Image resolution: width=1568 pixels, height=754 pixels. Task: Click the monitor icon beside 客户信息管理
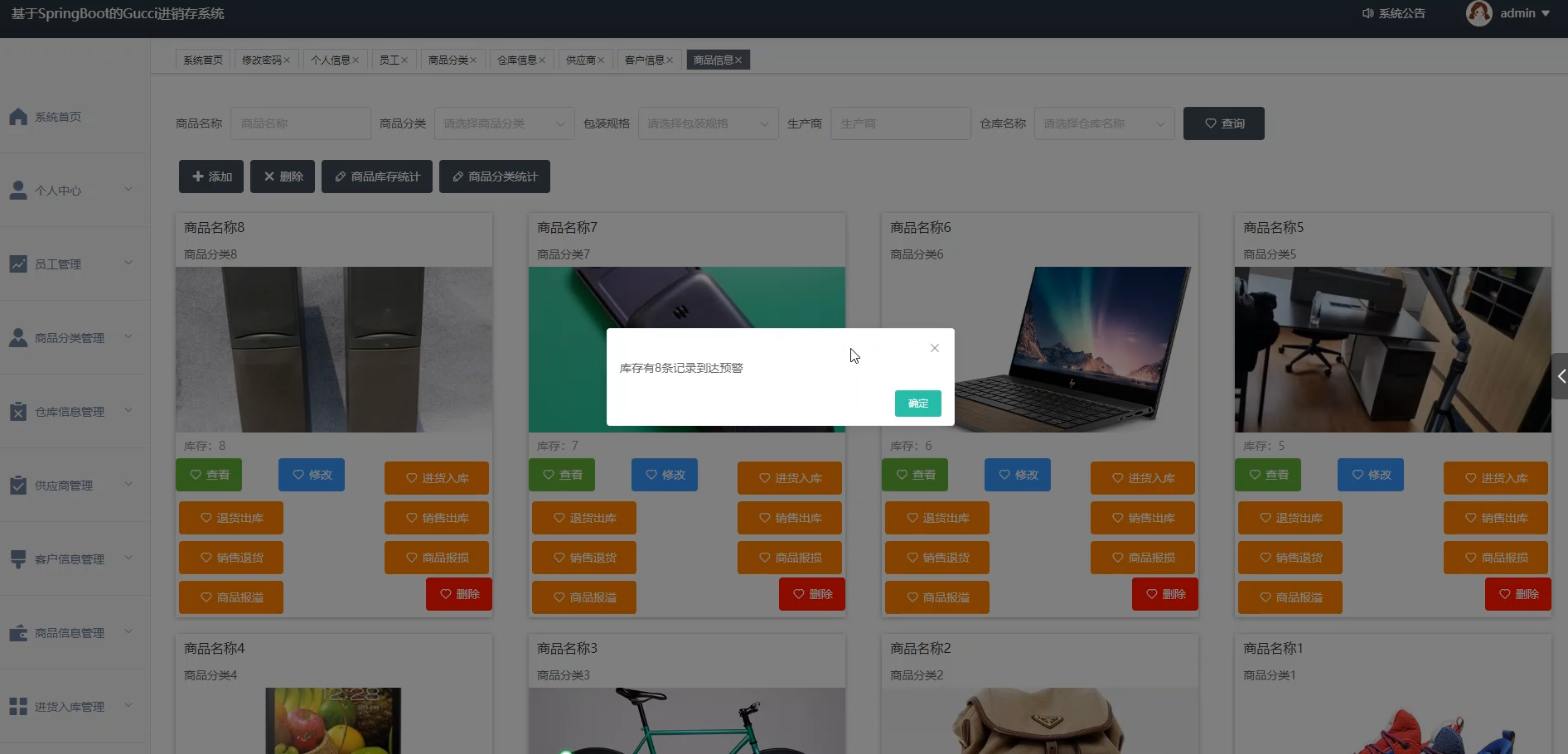(x=18, y=559)
